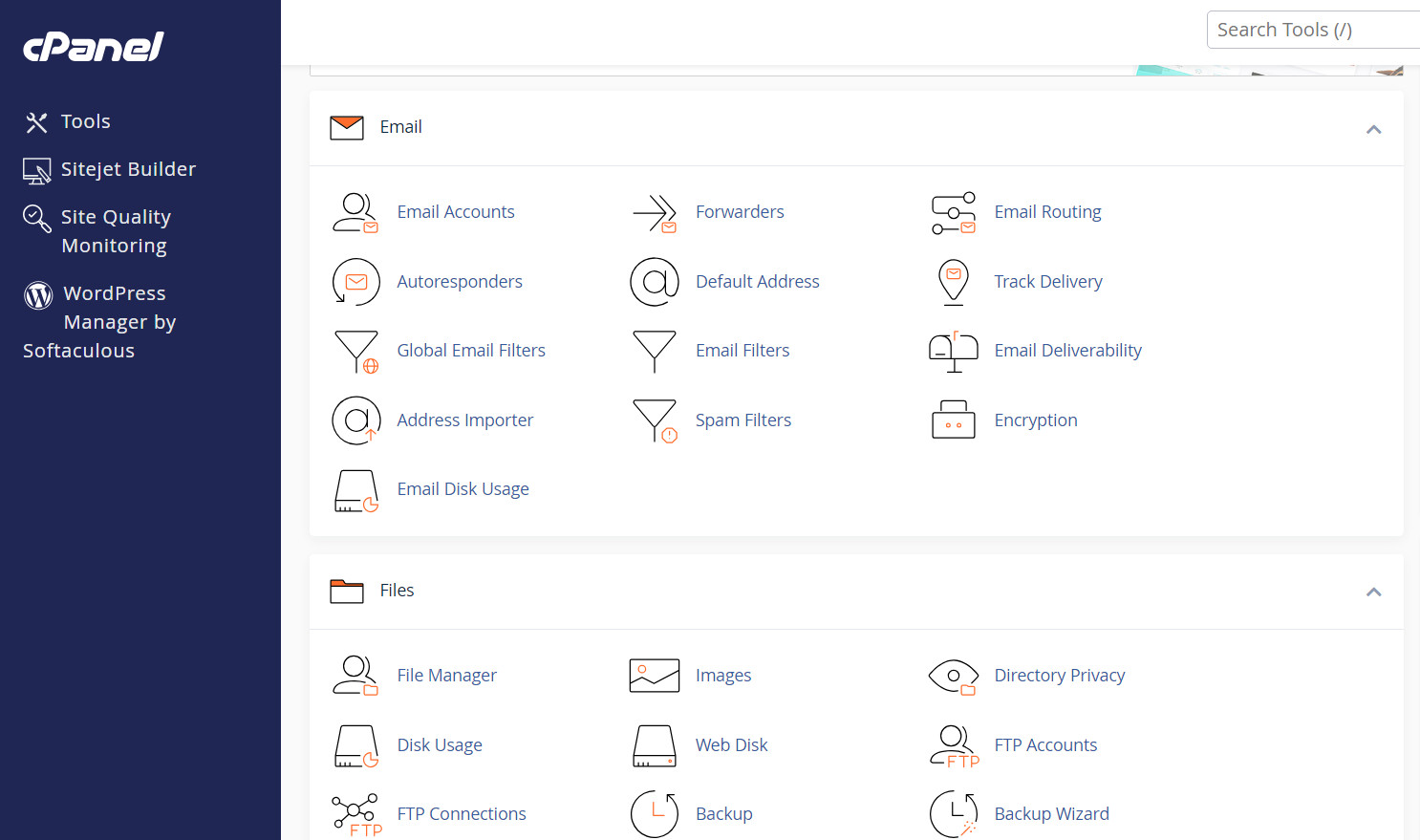
Task: Open the Forwarders arrow icon
Action: pyautogui.click(x=655, y=212)
